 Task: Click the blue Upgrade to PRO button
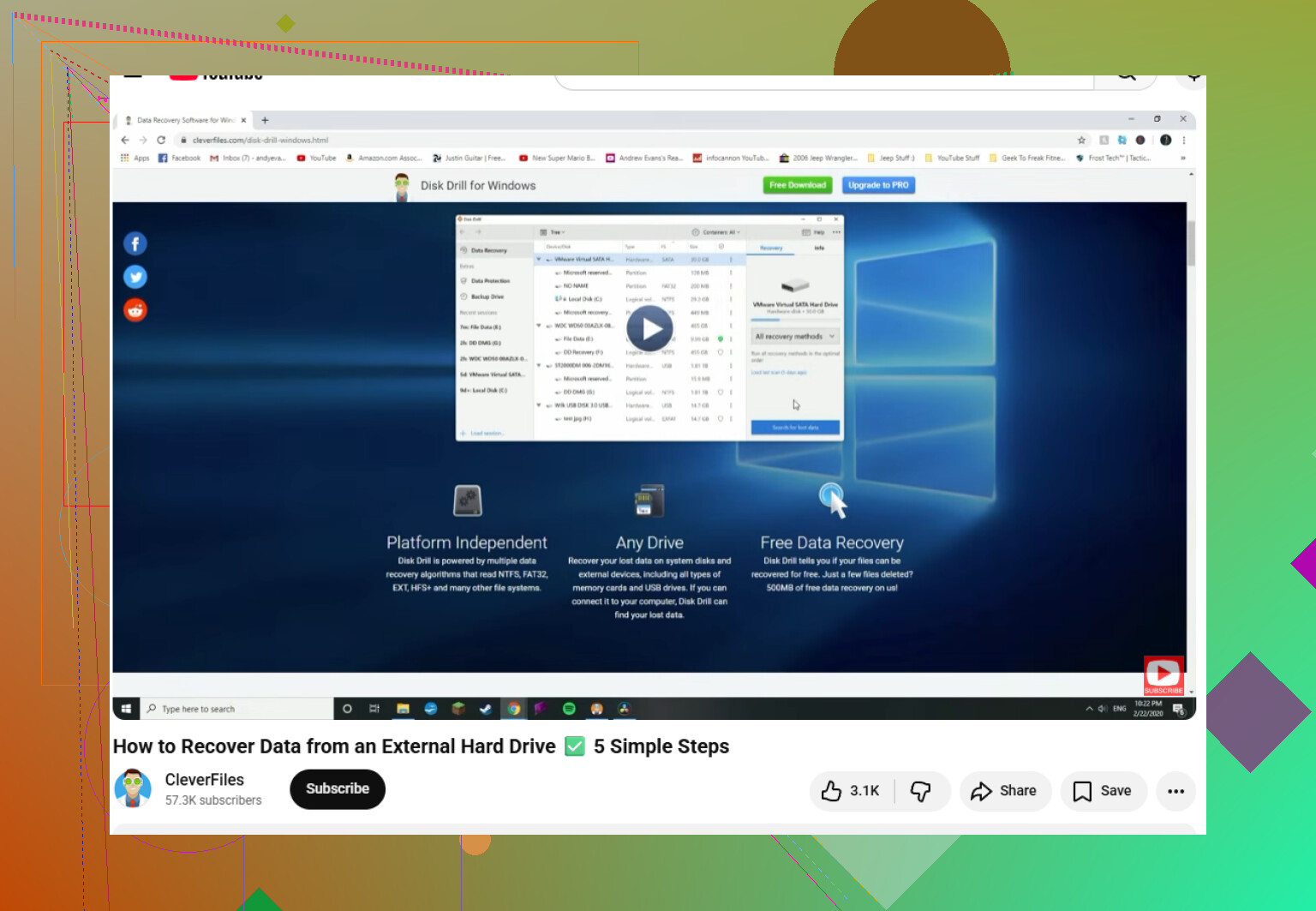click(878, 185)
